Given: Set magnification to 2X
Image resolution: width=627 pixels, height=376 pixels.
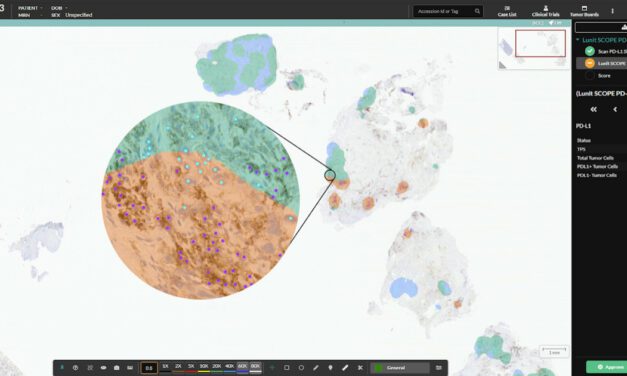Looking at the screenshot, I should coord(178,367).
